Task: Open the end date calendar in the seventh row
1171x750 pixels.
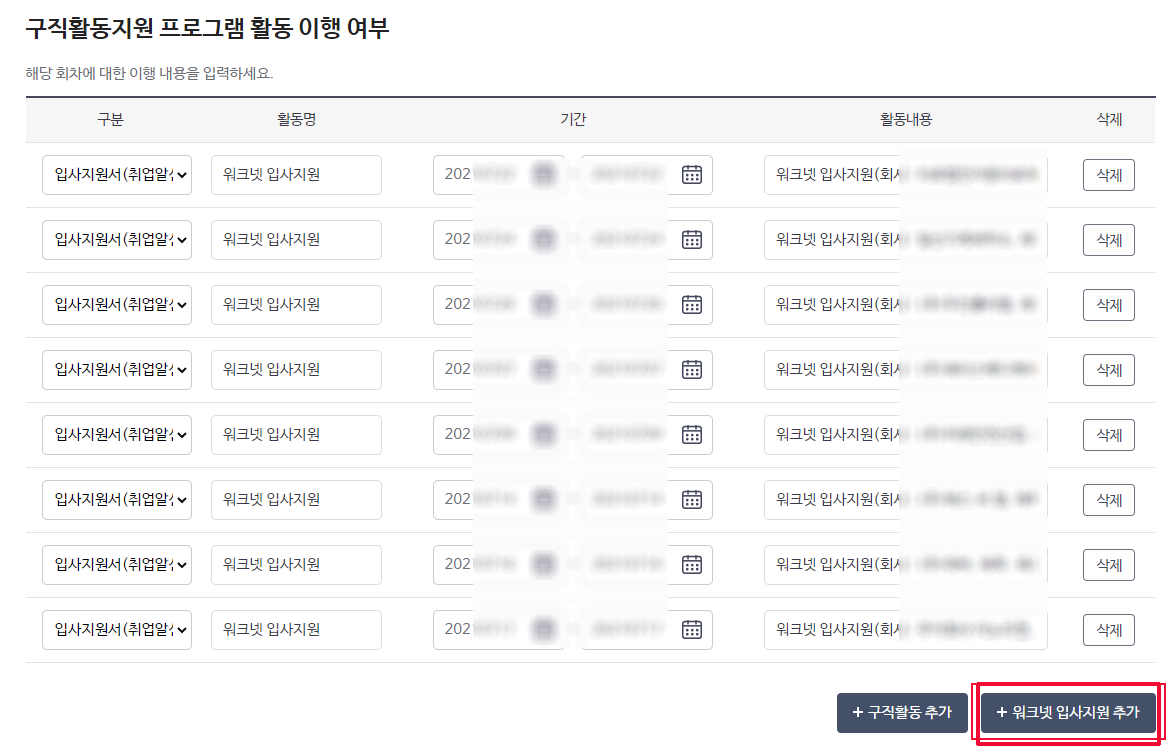Action: pos(690,564)
